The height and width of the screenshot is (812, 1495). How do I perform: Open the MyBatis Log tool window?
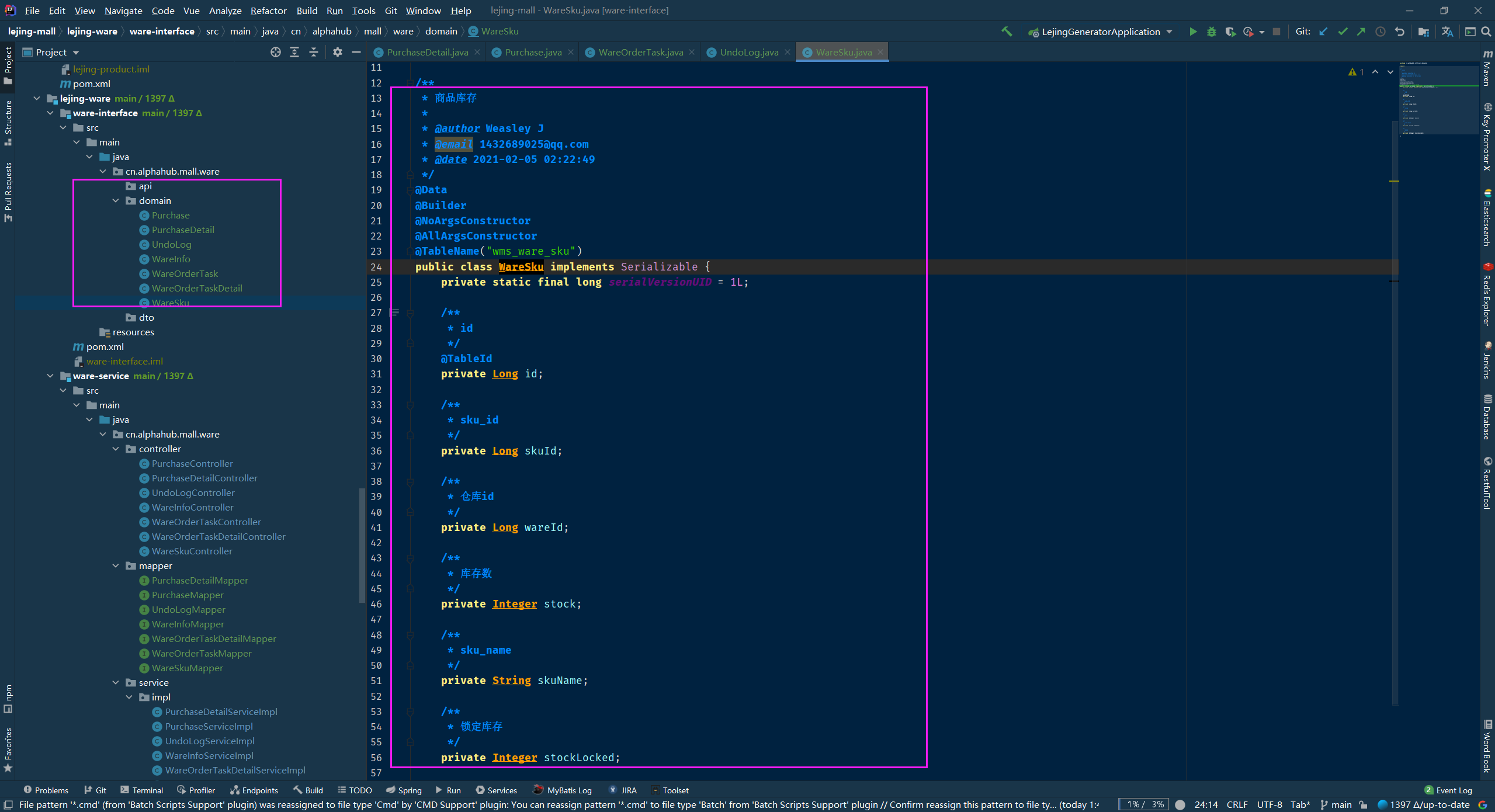[x=563, y=790]
